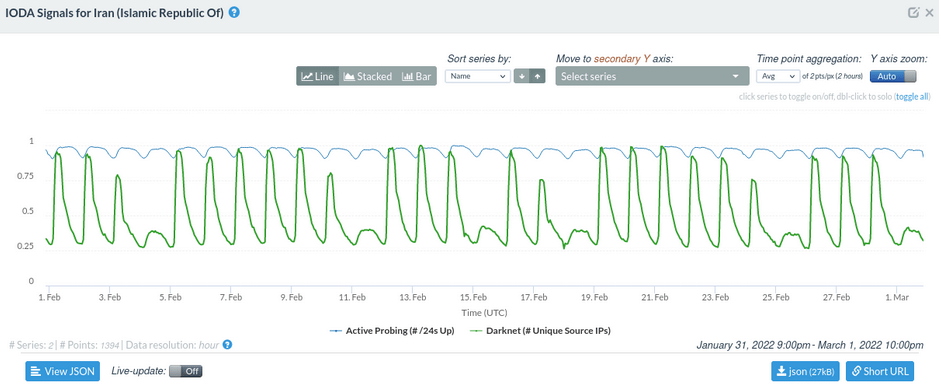This screenshot has height=389, width=941.
Task: Click the Time (UTC) axis title
Action: (x=484, y=313)
